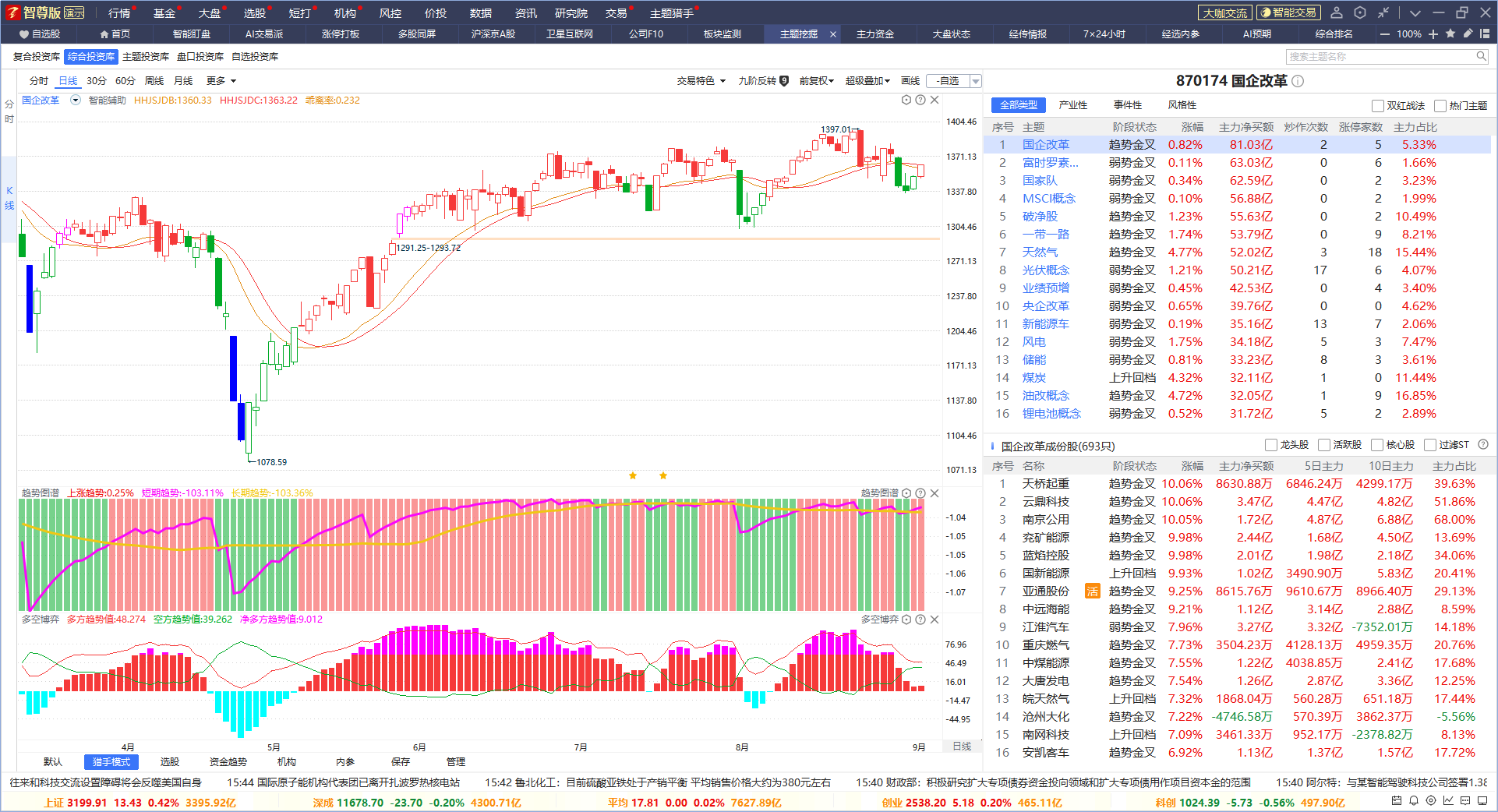Switch to the 主题投资库 tab
1498x812 pixels.
click(146, 56)
